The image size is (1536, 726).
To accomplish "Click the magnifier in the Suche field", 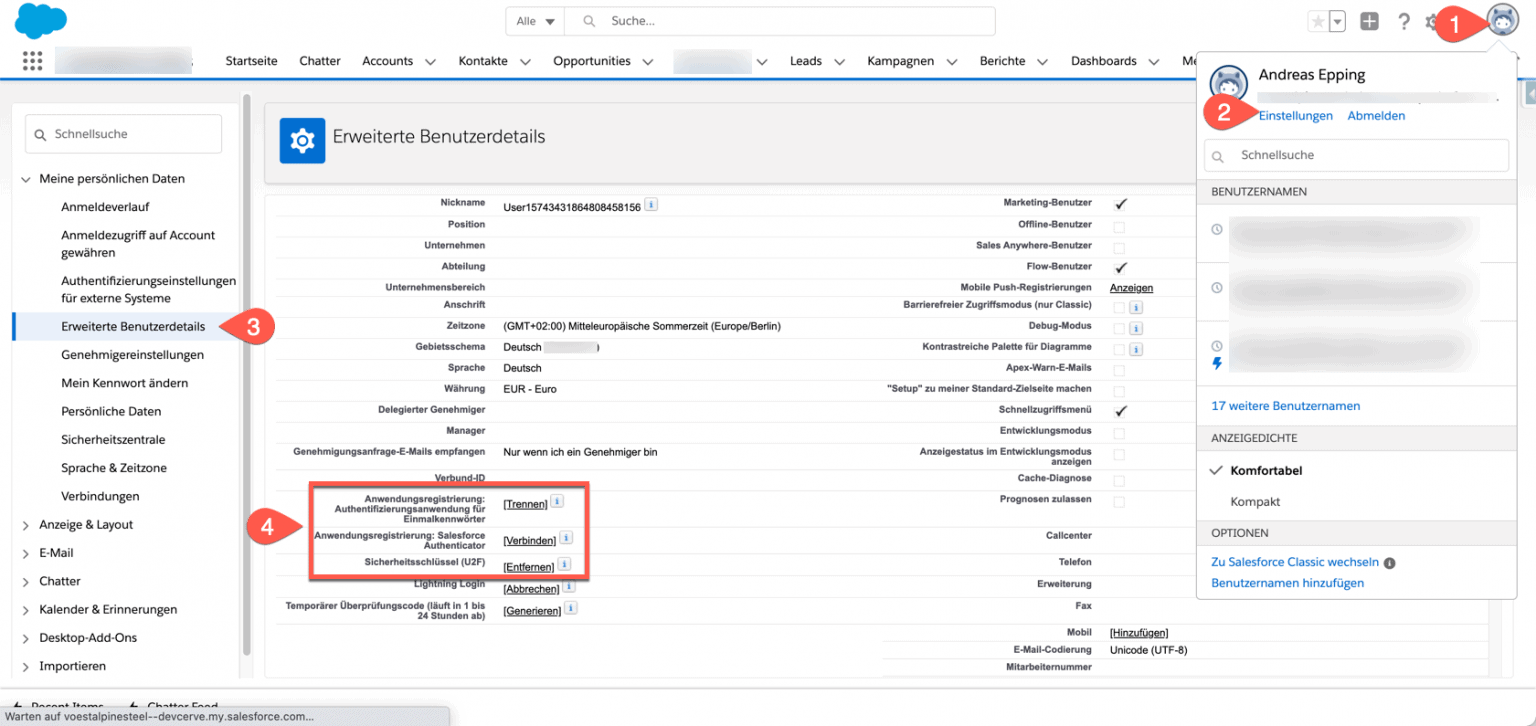I will (x=588, y=20).
